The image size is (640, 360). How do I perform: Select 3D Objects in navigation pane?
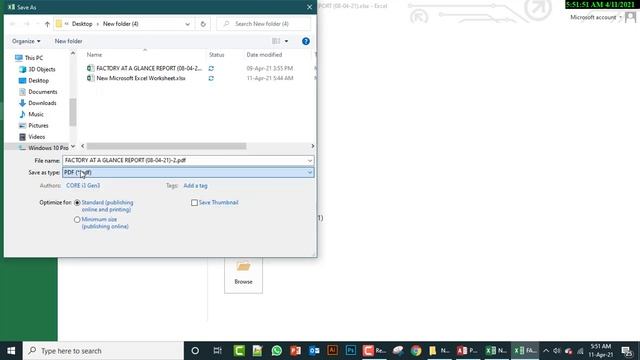[41, 69]
